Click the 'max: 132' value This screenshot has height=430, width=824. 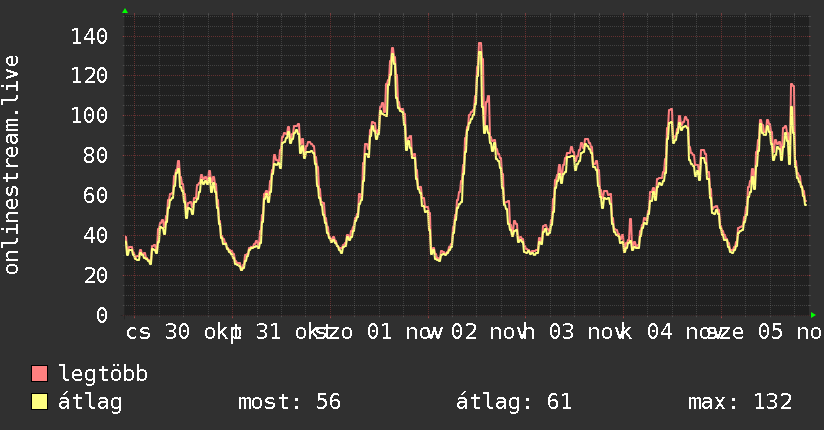coord(740,402)
